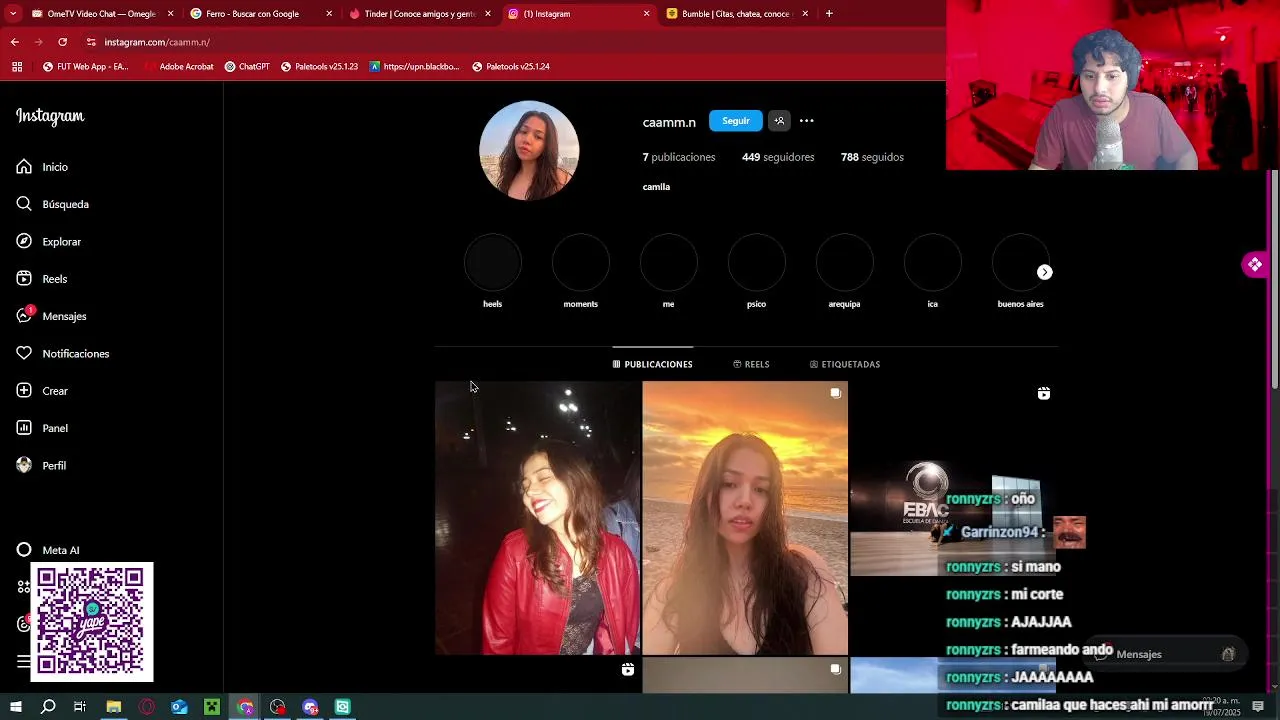Open the Adobe Acrobat bookmark

click(178, 67)
